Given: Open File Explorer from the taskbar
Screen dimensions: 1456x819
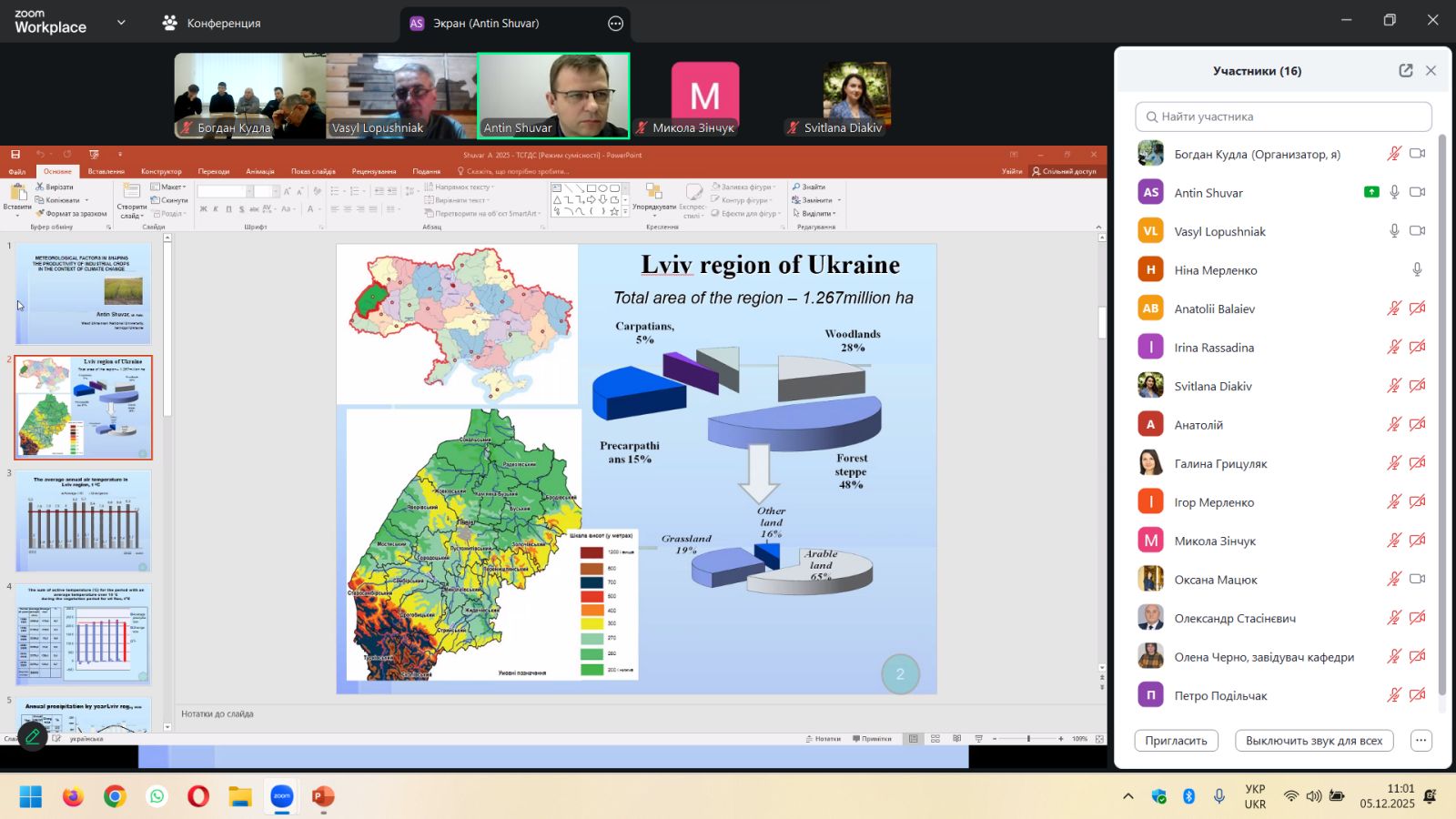Looking at the screenshot, I should 240,797.
